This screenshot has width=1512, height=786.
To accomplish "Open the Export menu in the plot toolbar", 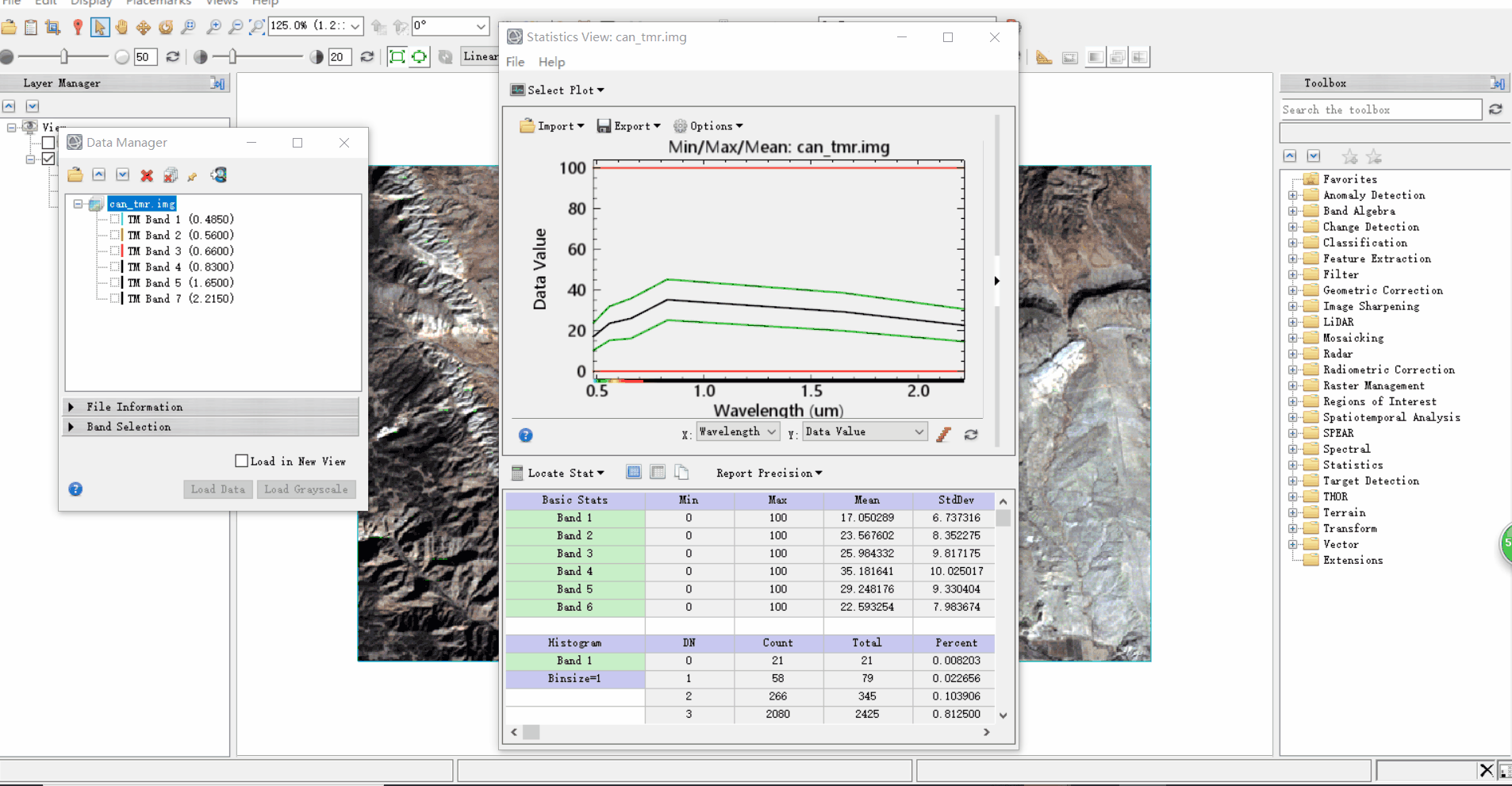I will click(x=628, y=126).
